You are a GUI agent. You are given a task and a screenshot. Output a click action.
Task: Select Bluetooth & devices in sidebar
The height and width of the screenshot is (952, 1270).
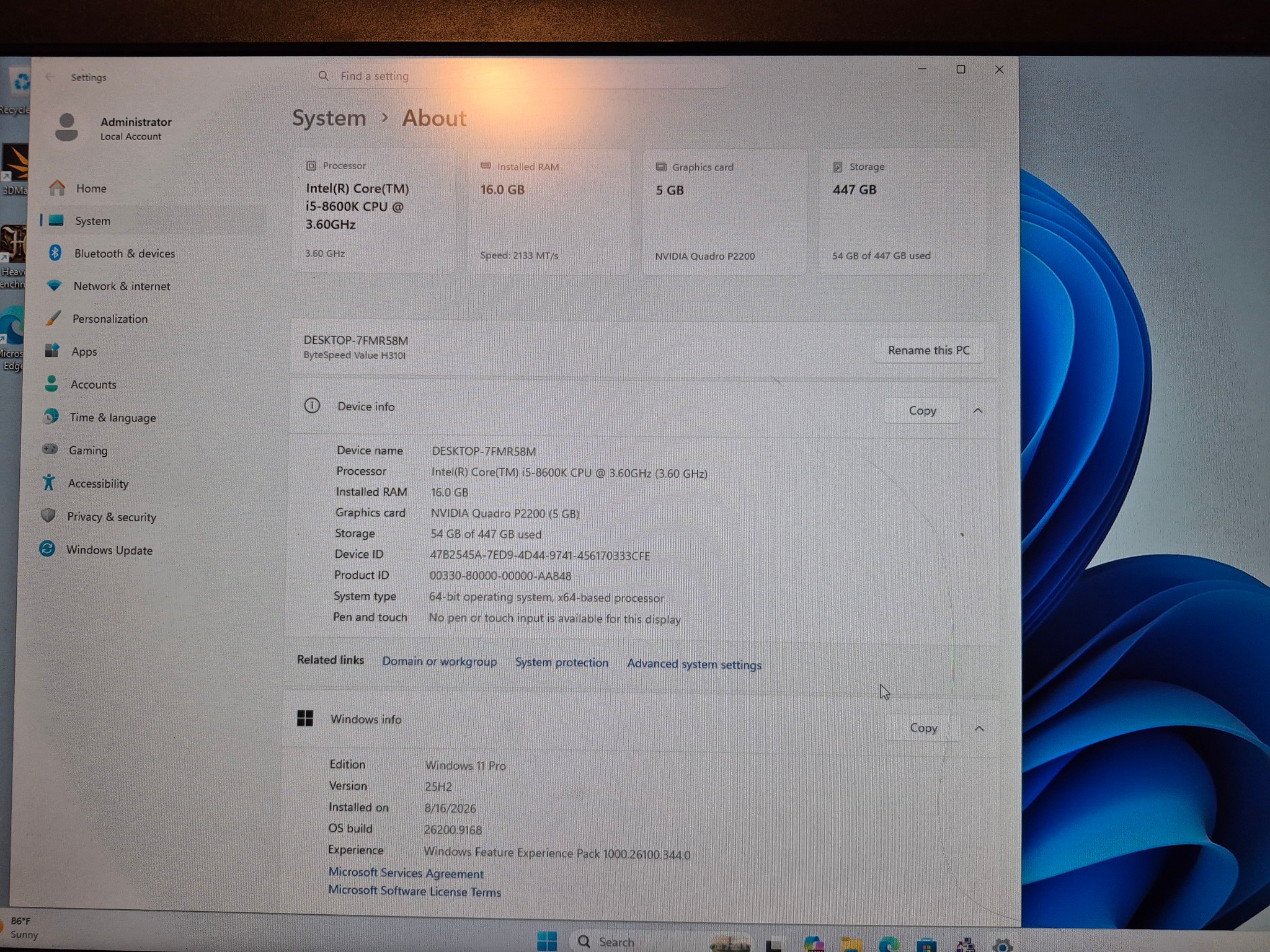click(x=124, y=253)
